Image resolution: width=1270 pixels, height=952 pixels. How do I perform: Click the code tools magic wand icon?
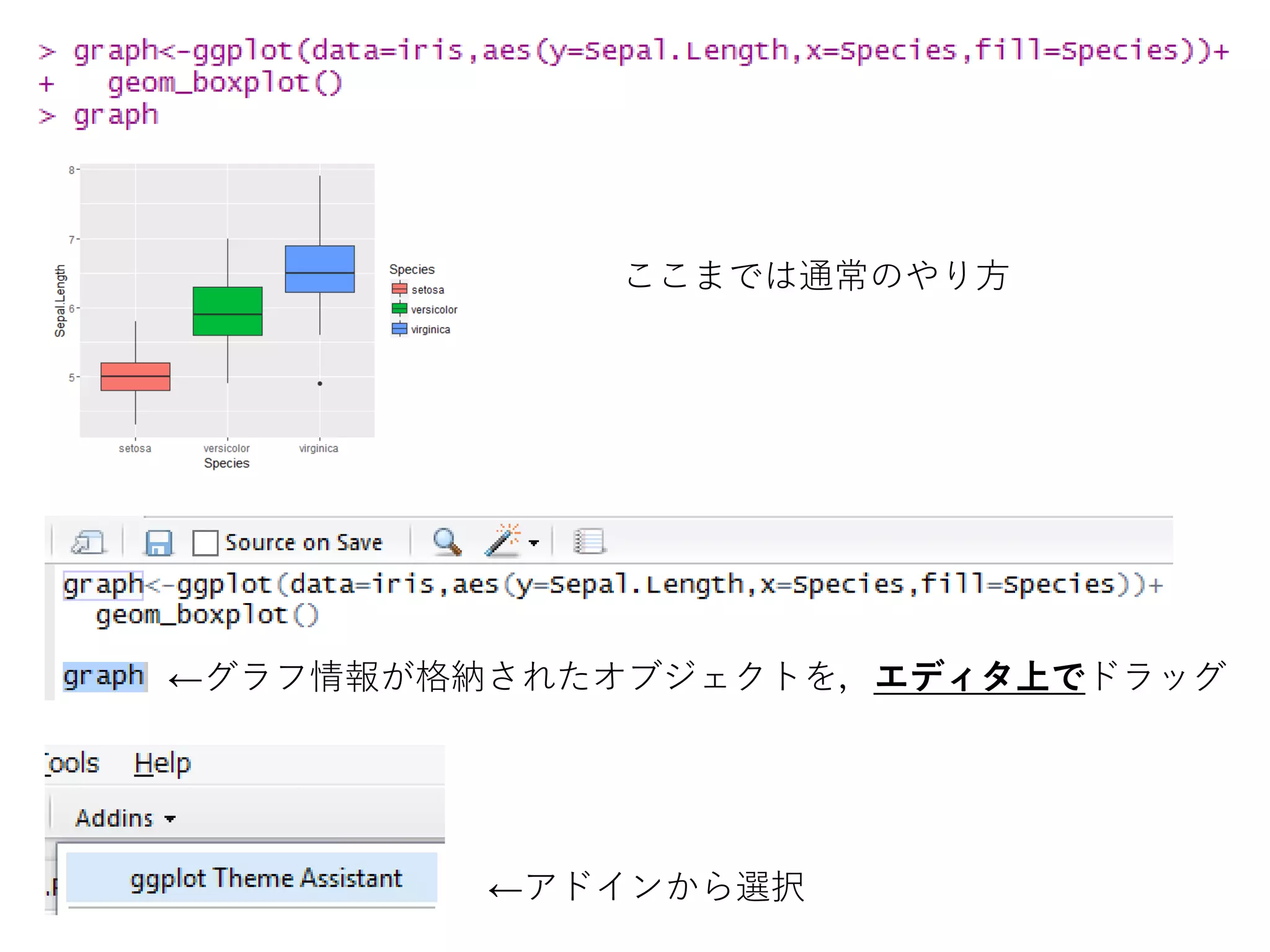[x=503, y=540]
